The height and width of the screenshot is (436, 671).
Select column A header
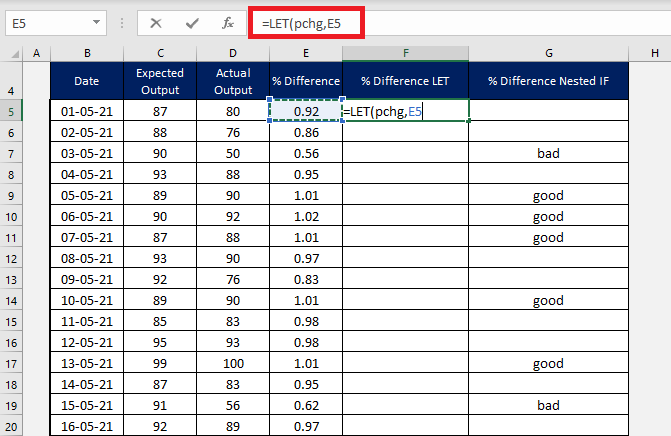point(36,53)
